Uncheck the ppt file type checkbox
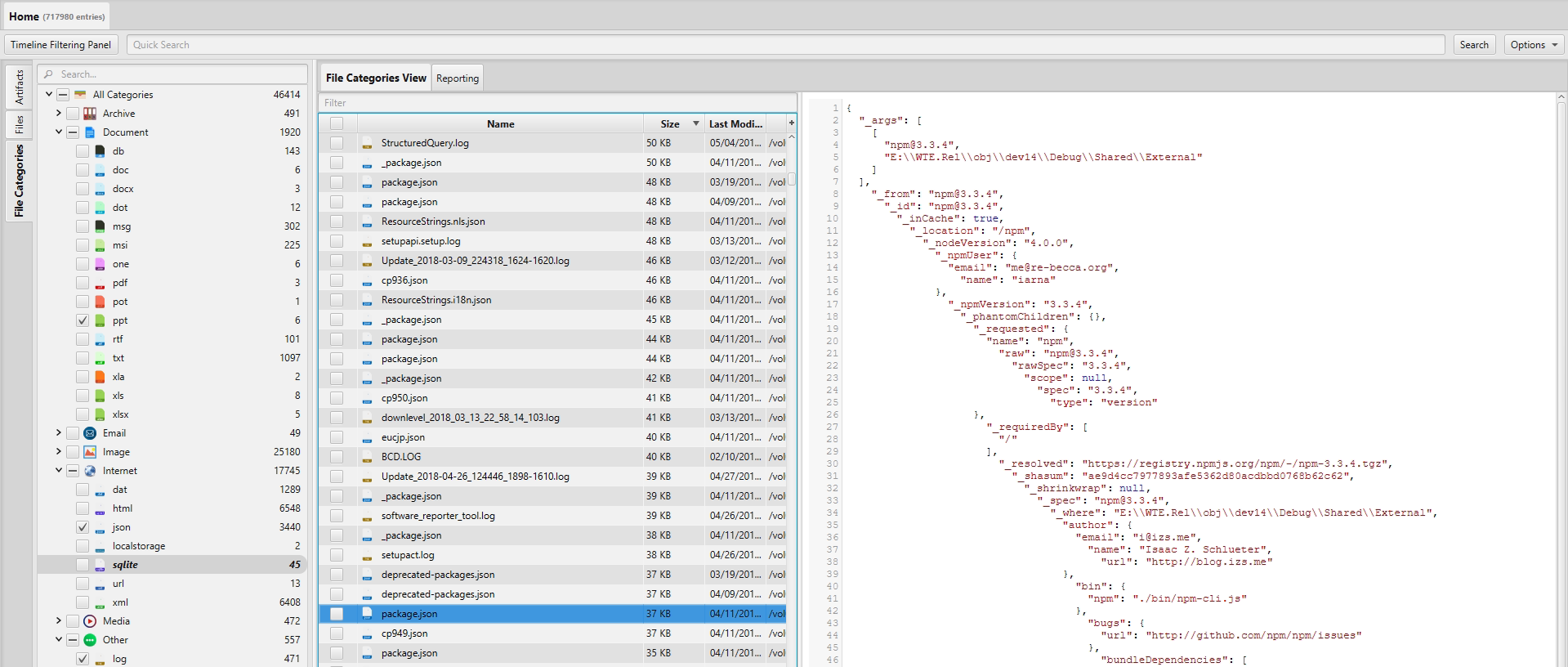Viewport: 1568px width, 667px height. pos(83,320)
